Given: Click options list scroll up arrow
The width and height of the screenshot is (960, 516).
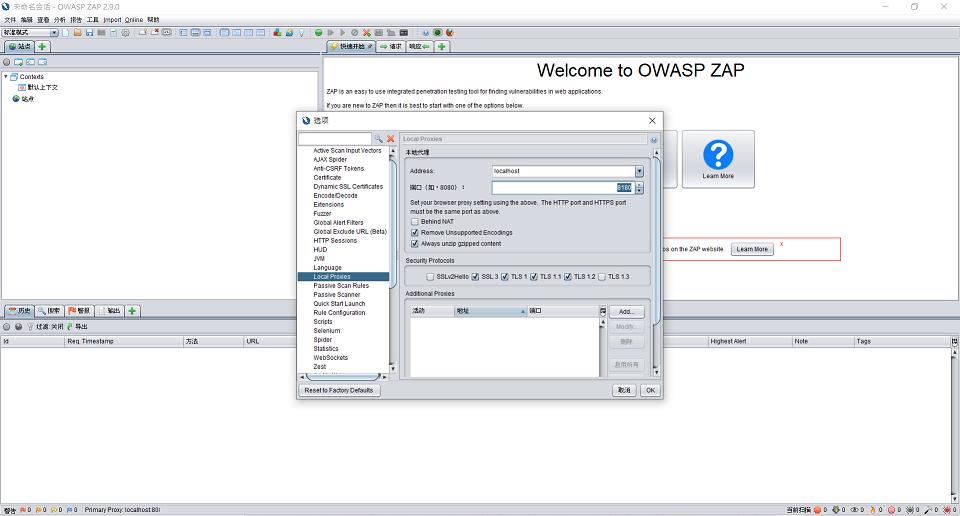Looking at the screenshot, I should (392, 151).
